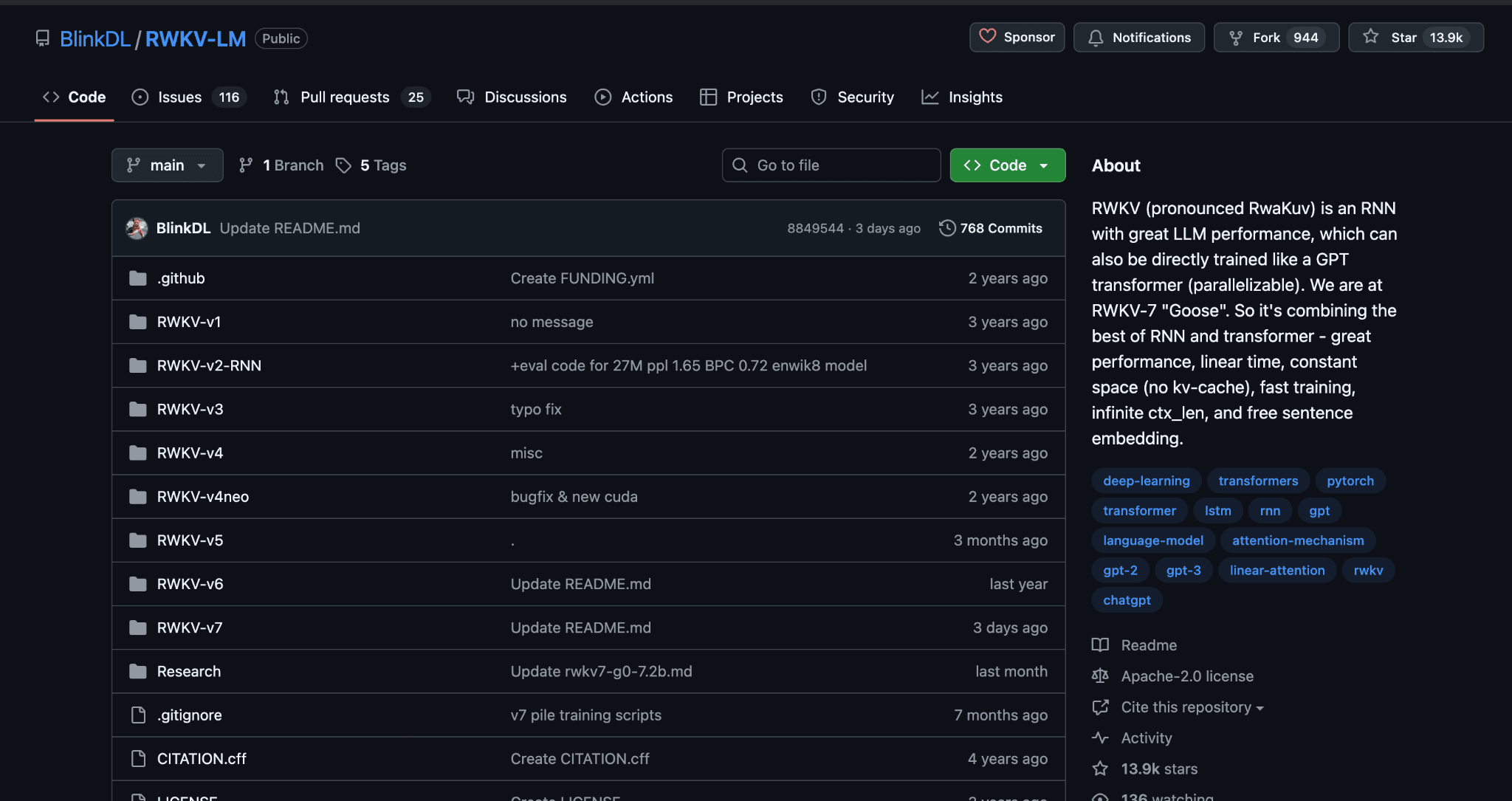Open the RWKV-v6 folder
This screenshot has height=801, width=1512.
pyautogui.click(x=190, y=584)
